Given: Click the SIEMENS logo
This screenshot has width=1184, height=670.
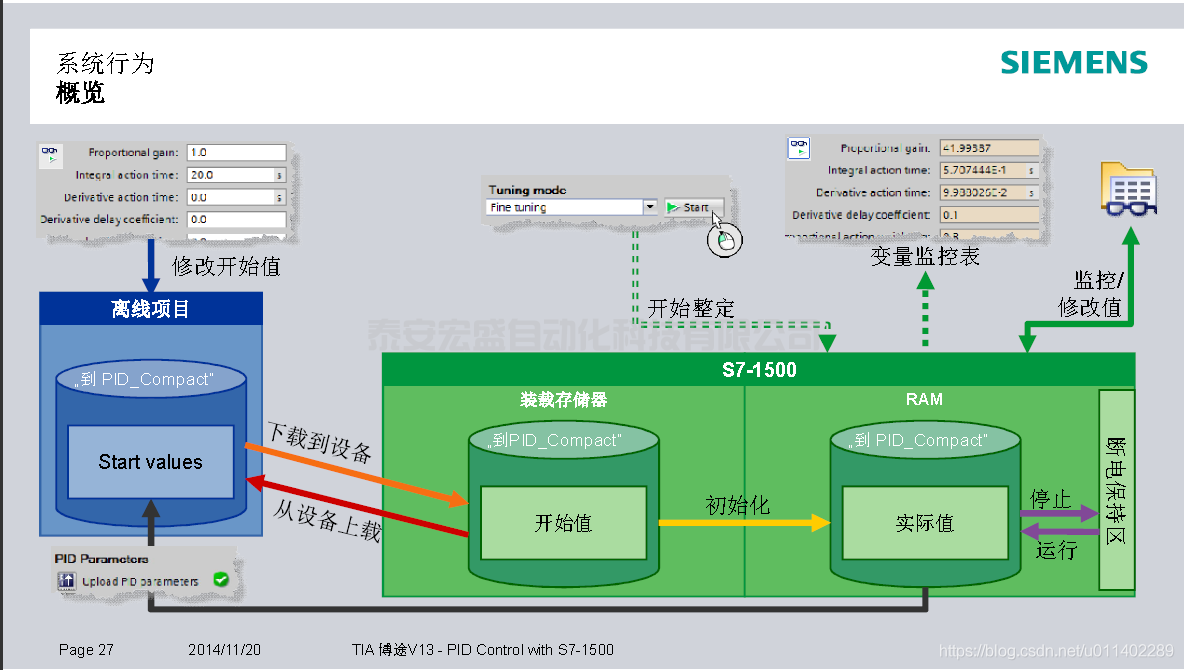Looking at the screenshot, I should pyautogui.click(x=1074, y=62).
